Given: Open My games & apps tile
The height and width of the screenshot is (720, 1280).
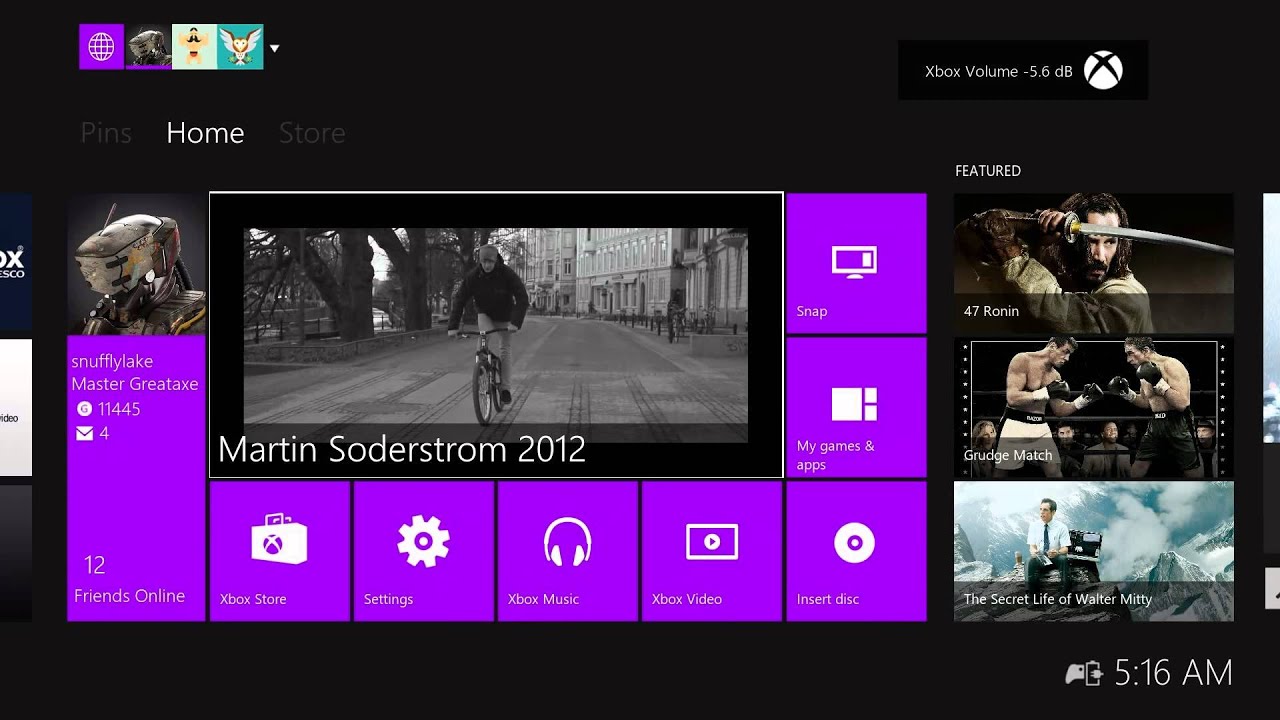Looking at the screenshot, I should point(856,407).
